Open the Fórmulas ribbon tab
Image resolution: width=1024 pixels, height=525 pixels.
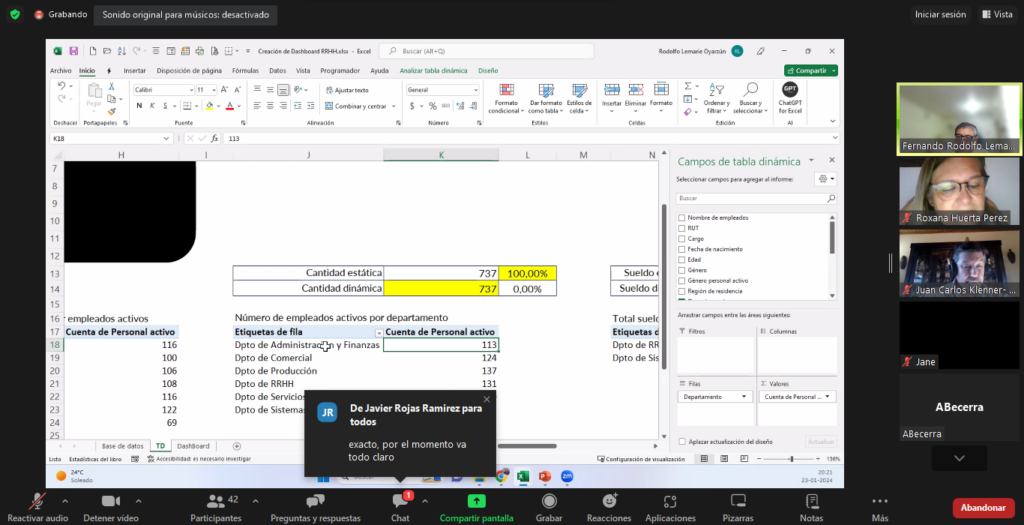(245, 71)
